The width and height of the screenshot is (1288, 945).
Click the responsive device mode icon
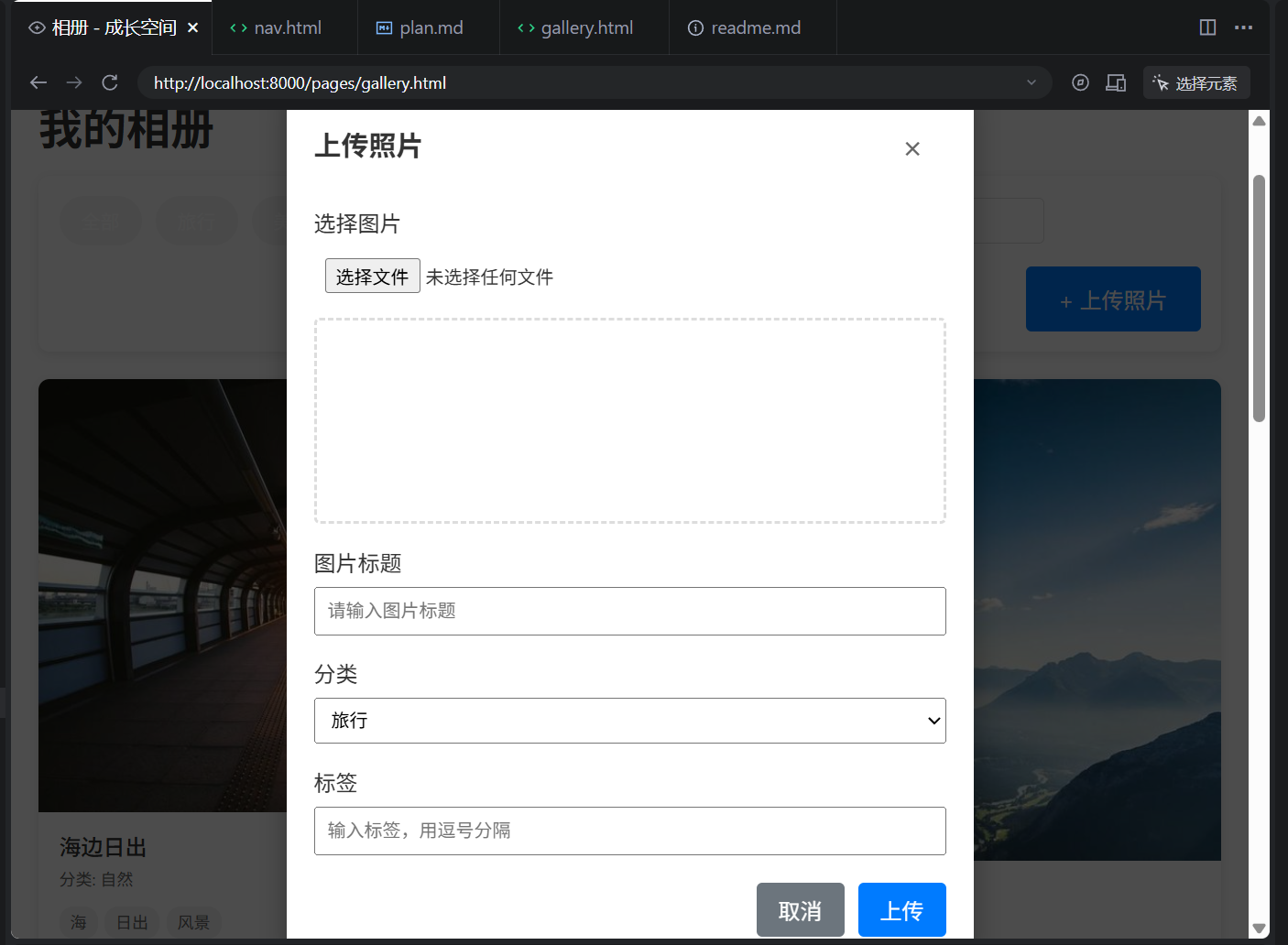(x=1115, y=82)
